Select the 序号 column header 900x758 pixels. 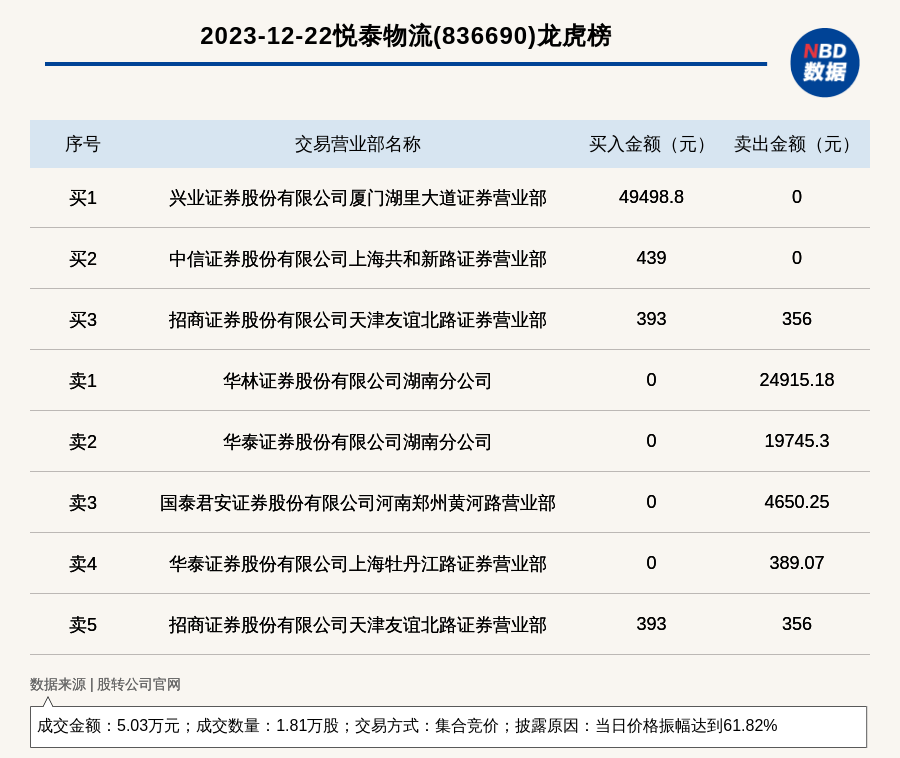[83, 144]
